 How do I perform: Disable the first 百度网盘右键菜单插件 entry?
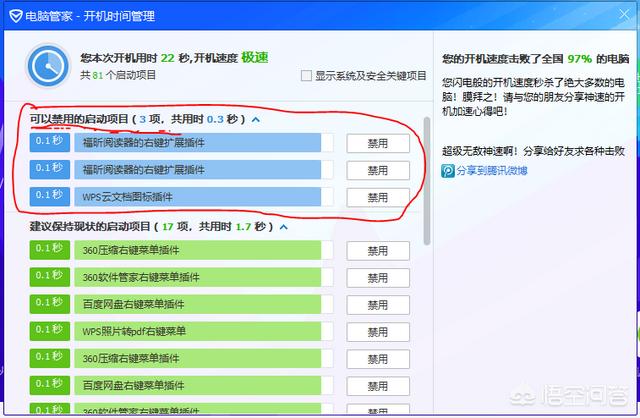pos(377,304)
